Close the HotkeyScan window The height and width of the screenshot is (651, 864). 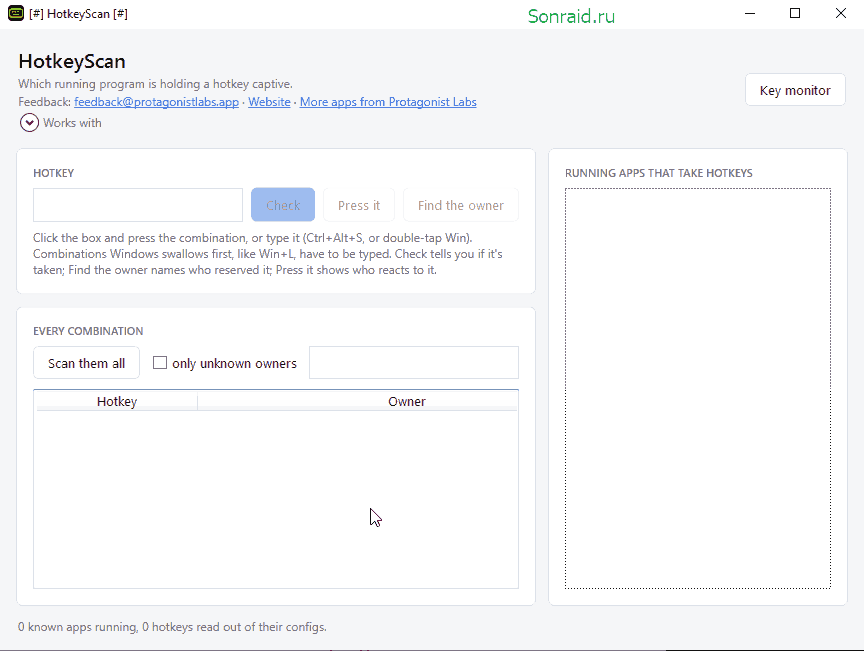point(840,13)
